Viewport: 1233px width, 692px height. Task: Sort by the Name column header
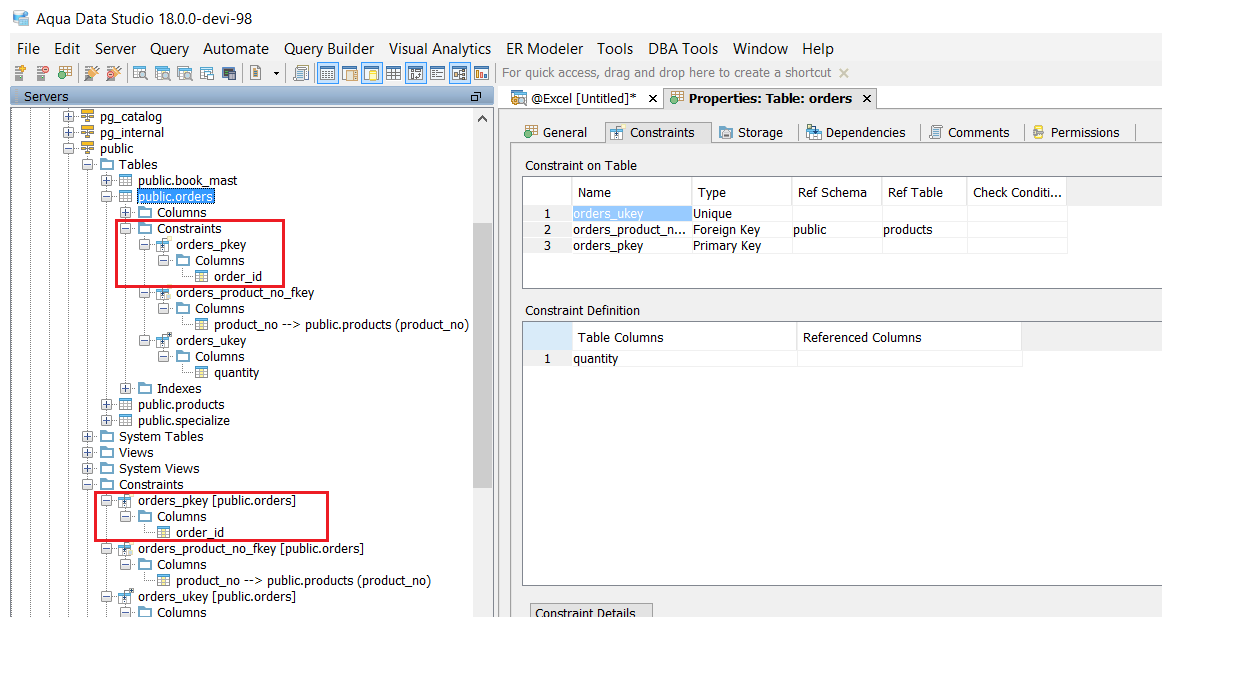tap(632, 192)
